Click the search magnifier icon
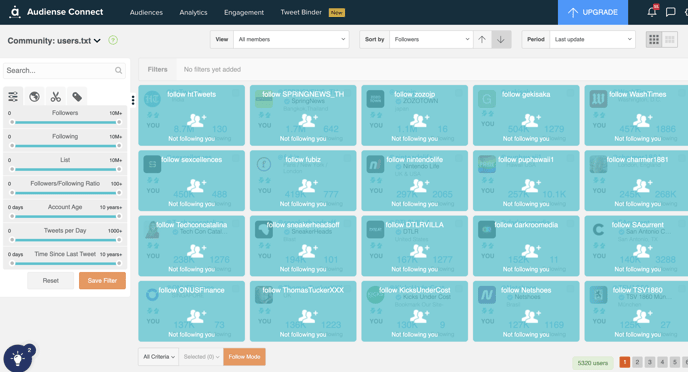The image size is (688, 372). pyautogui.click(x=118, y=70)
